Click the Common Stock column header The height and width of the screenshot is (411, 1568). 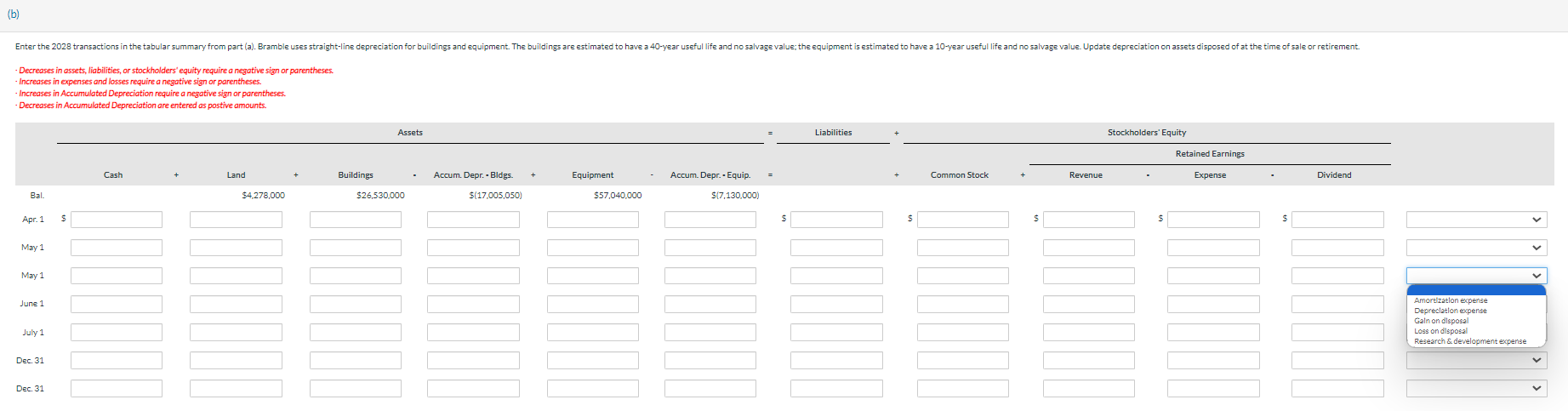pos(960,175)
